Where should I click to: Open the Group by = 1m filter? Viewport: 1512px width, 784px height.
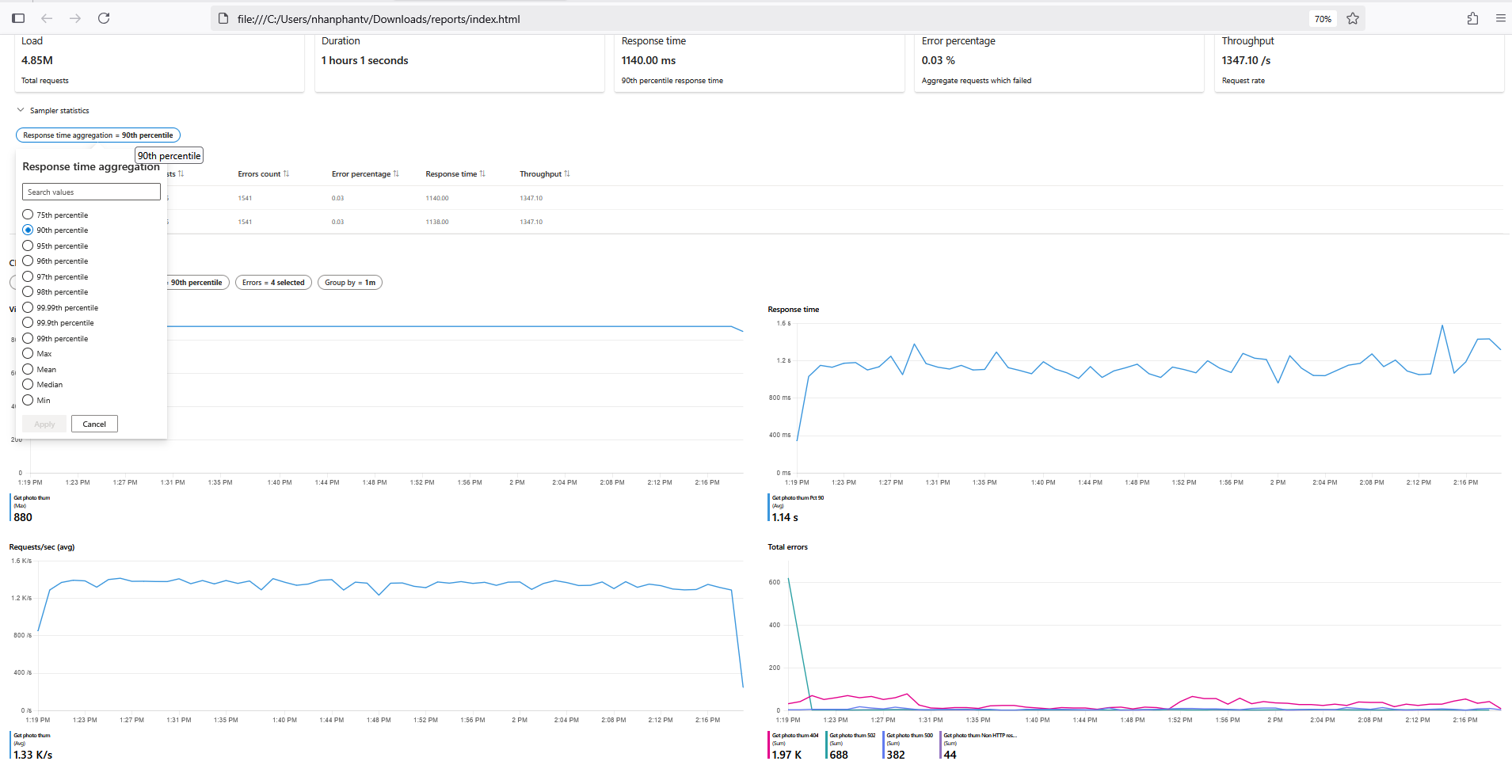(x=349, y=283)
